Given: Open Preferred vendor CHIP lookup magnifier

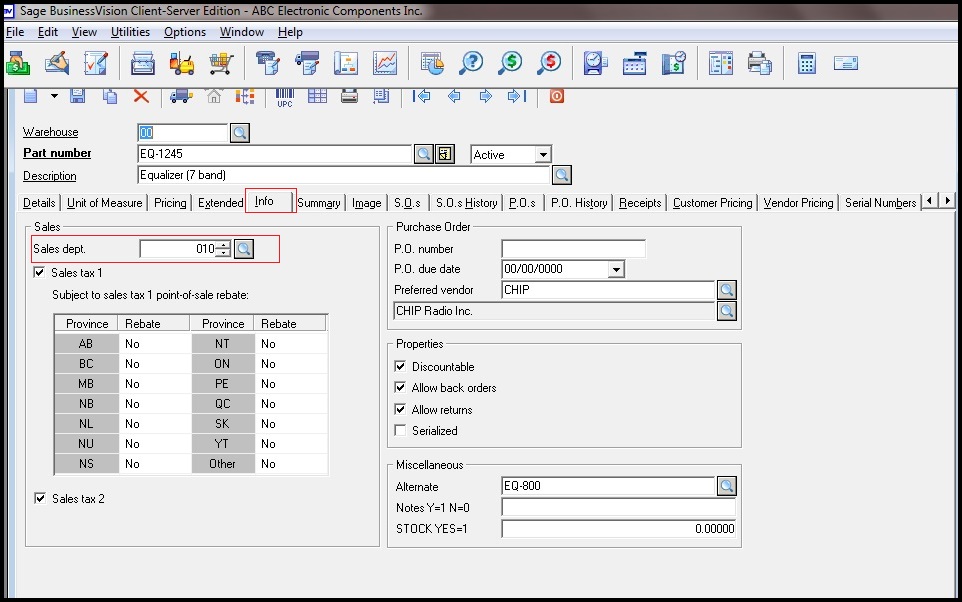Looking at the screenshot, I should point(727,290).
